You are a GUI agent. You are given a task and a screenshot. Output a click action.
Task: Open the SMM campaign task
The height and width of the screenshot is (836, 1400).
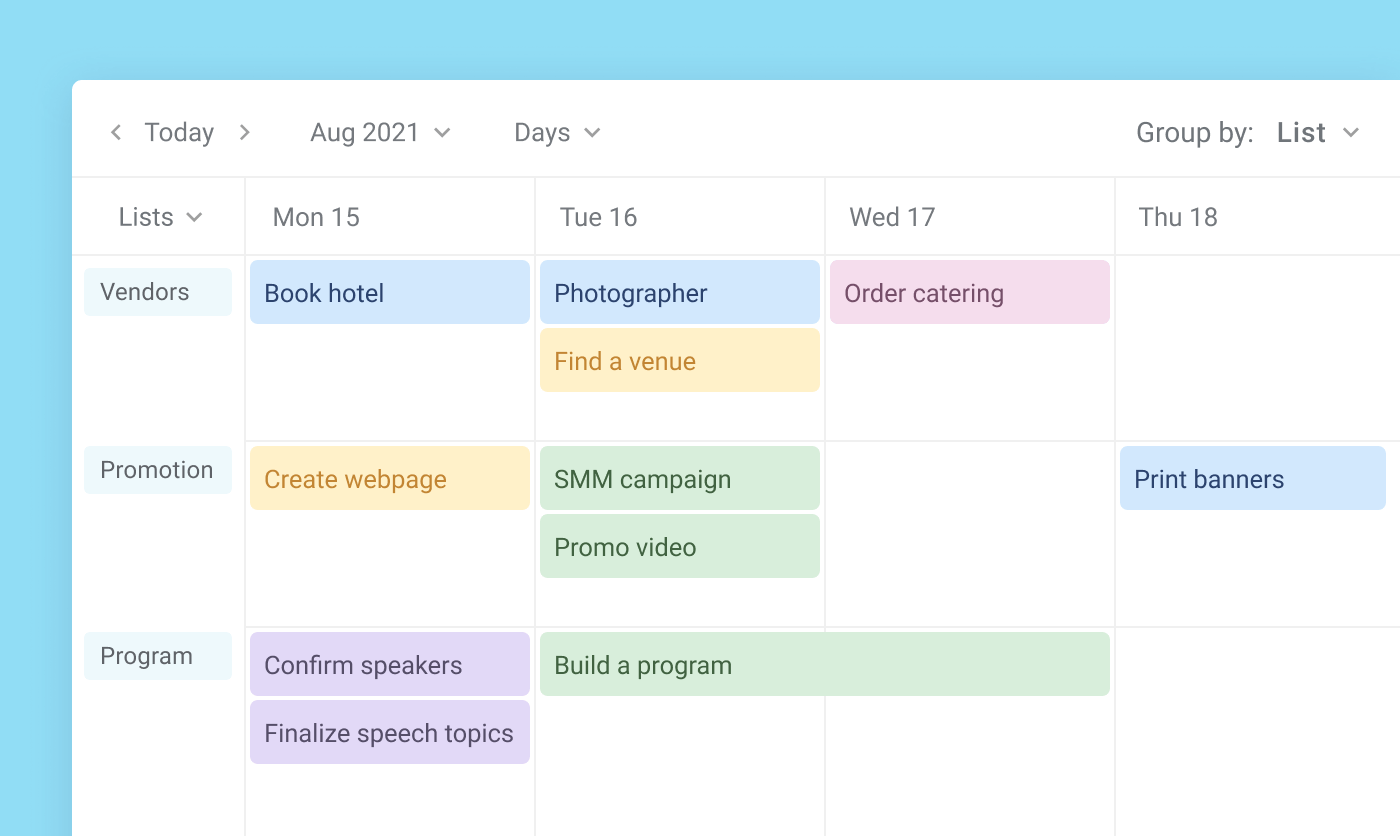pos(680,479)
